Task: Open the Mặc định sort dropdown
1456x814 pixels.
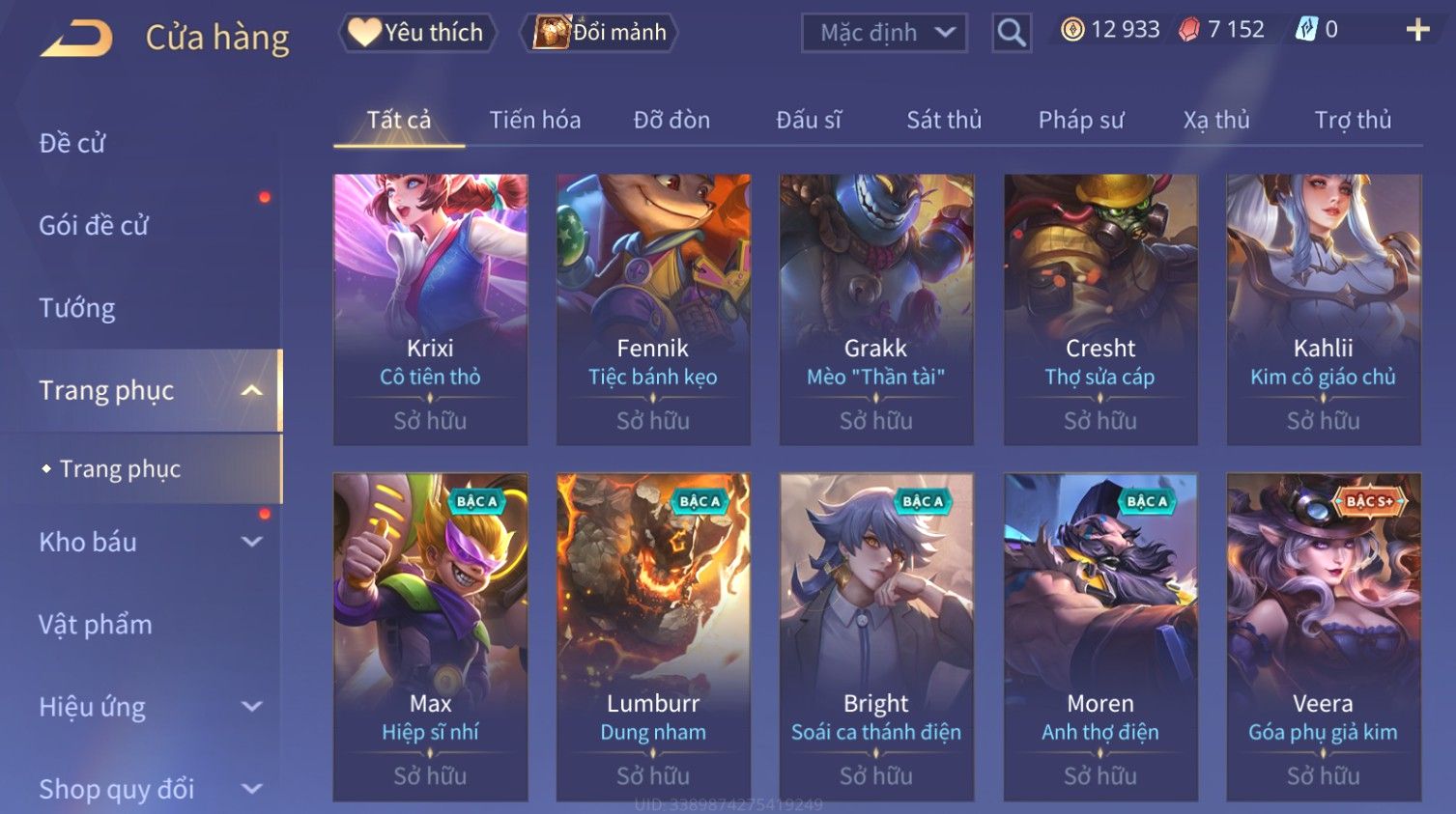Action: (884, 33)
